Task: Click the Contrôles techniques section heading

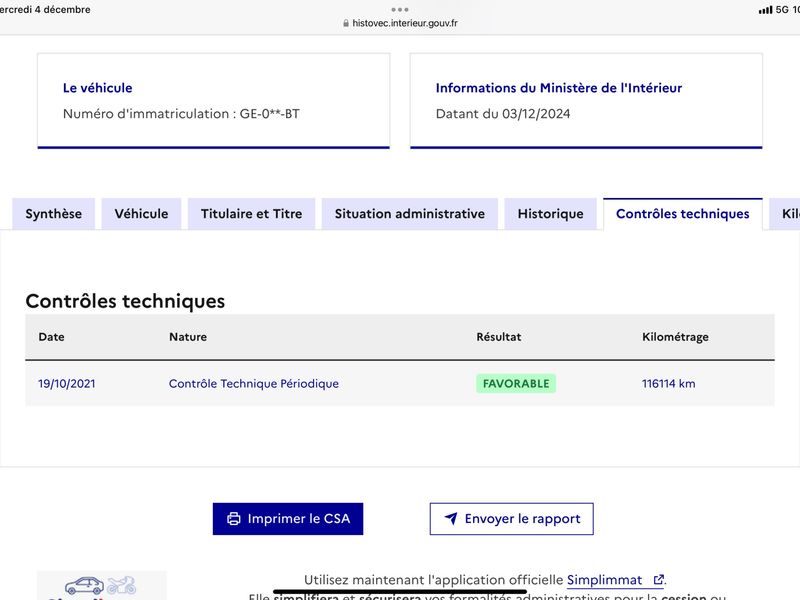Action: (x=125, y=301)
